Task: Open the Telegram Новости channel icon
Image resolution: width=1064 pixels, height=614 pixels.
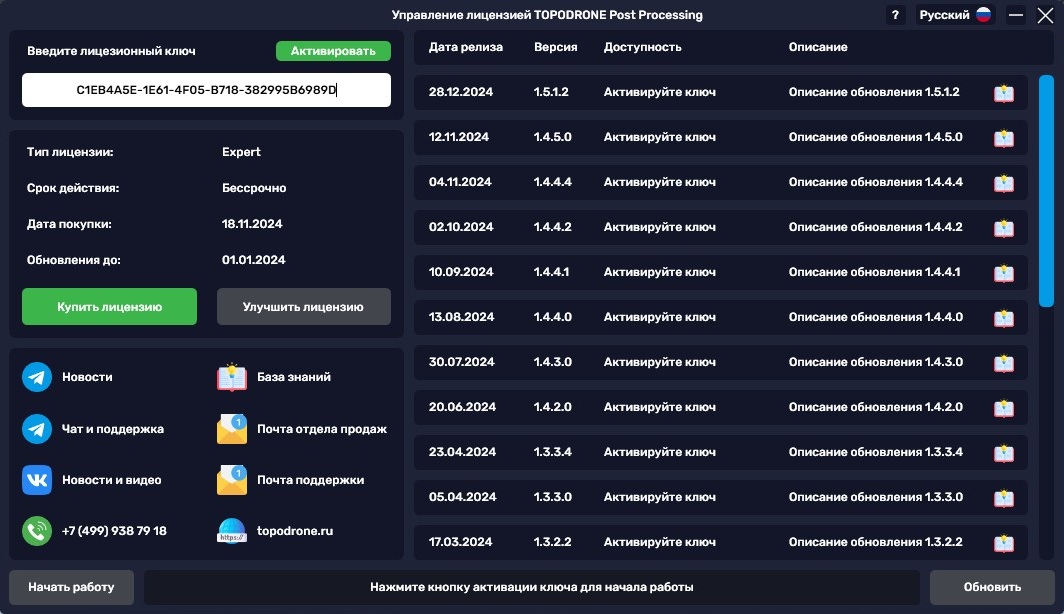Action: point(37,377)
